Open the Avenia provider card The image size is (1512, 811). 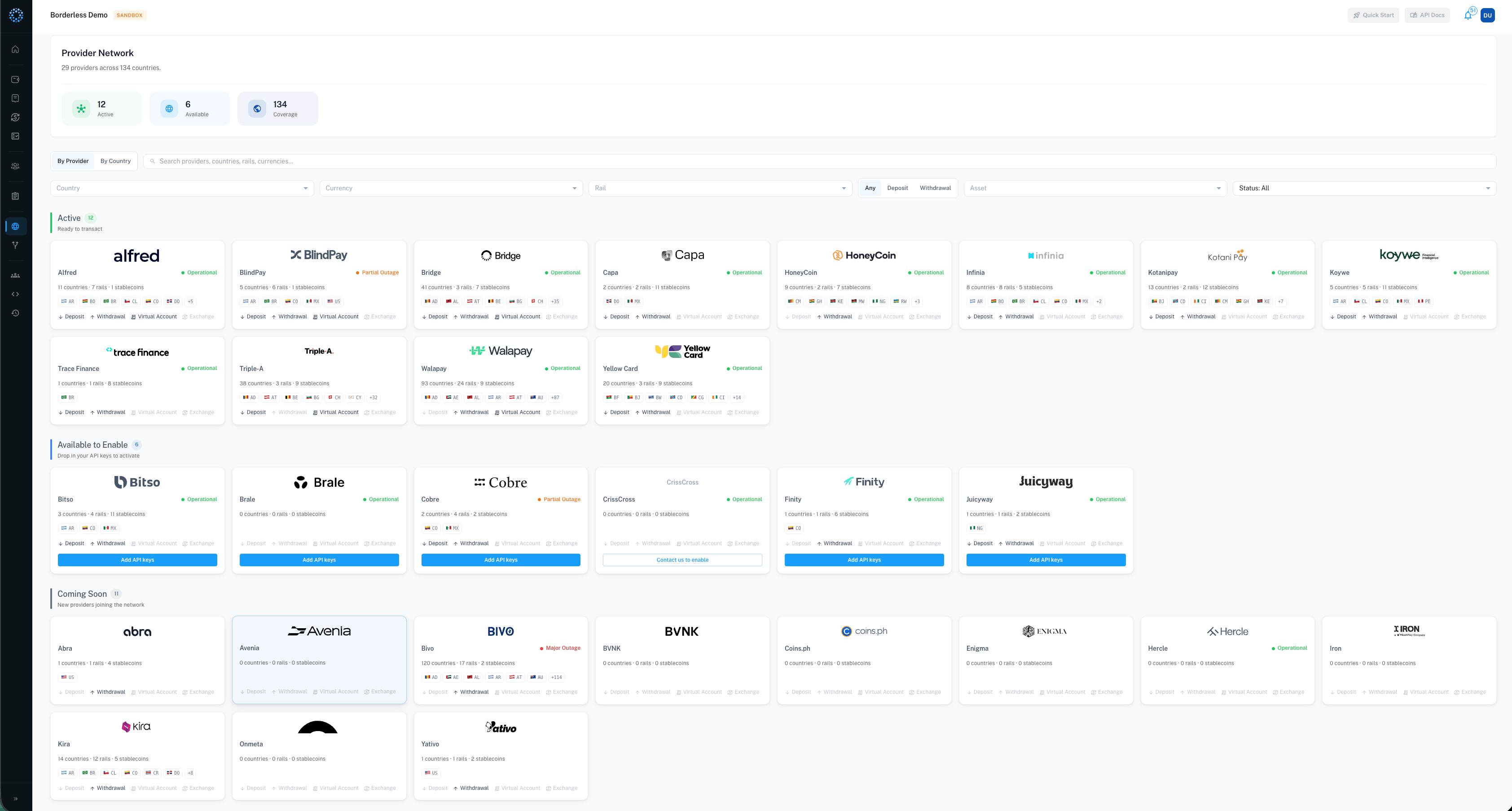pos(319,660)
